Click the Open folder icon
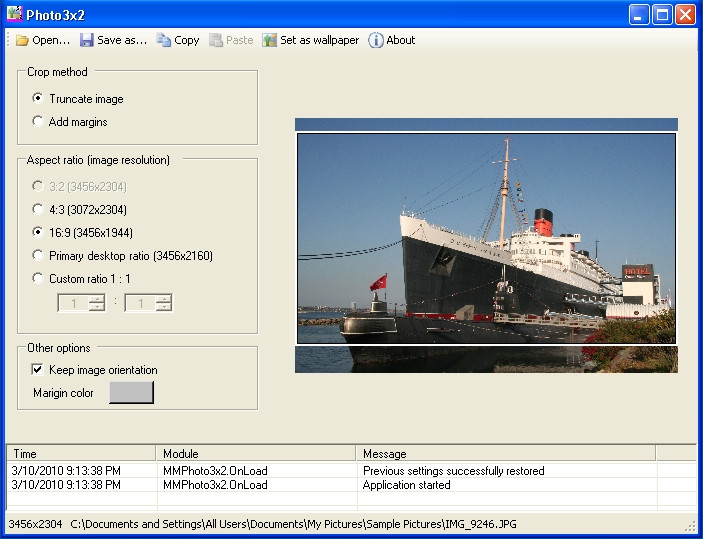This screenshot has width=703, height=539. (x=22, y=40)
